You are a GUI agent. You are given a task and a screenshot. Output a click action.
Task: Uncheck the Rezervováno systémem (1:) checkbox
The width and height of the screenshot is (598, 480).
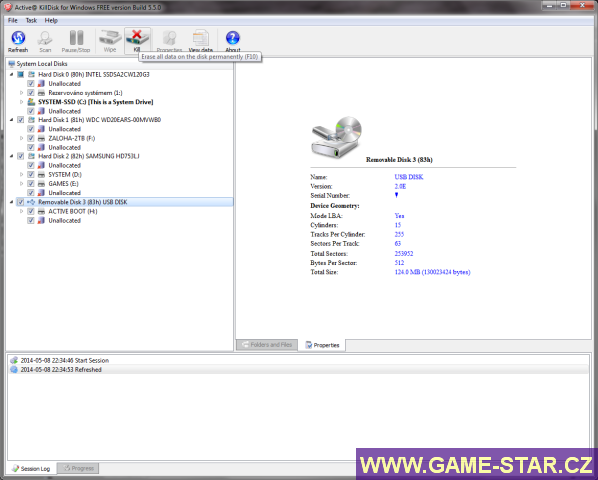(31, 93)
